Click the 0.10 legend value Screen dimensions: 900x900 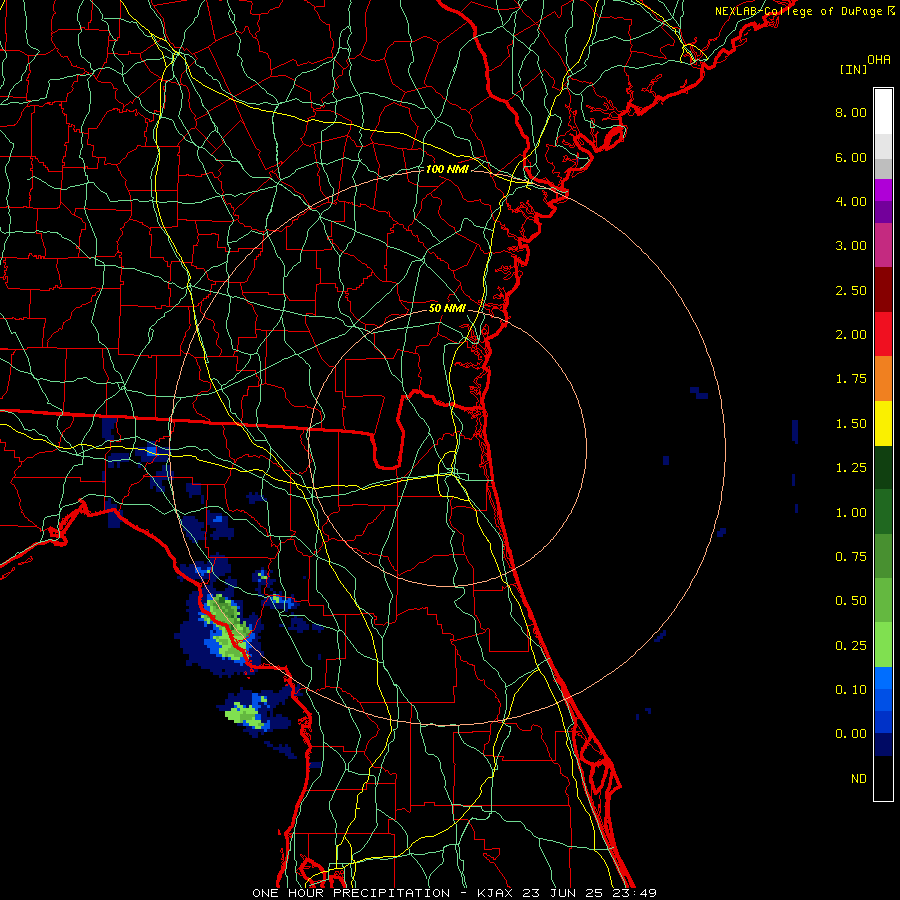pyautogui.click(x=851, y=690)
